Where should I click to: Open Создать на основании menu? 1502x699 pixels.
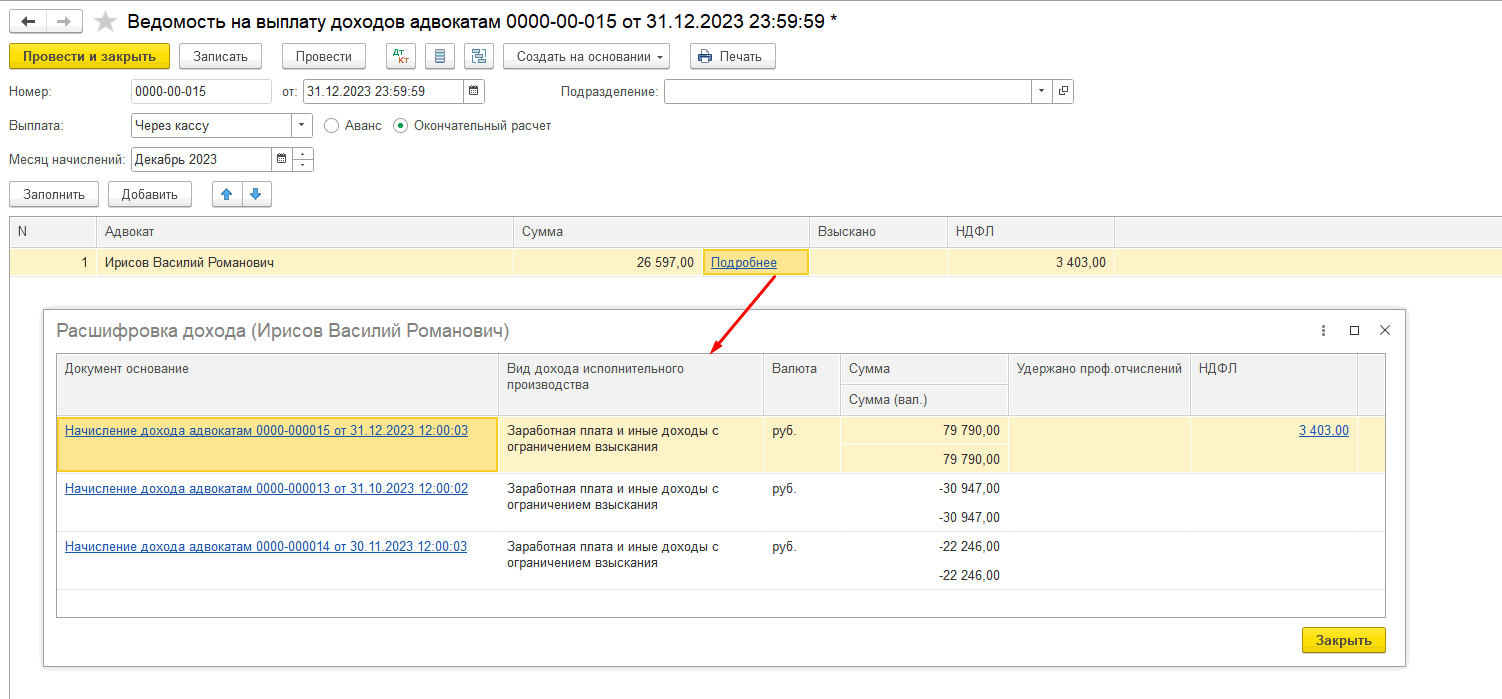586,56
